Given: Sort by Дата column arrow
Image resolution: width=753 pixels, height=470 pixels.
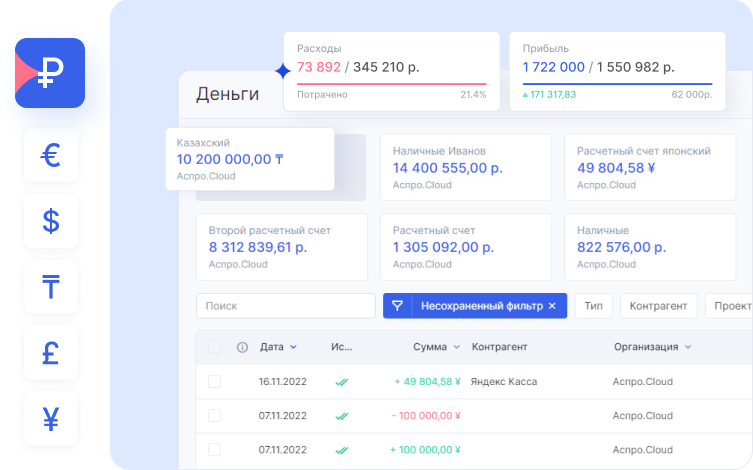Looking at the screenshot, I should click(x=293, y=347).
